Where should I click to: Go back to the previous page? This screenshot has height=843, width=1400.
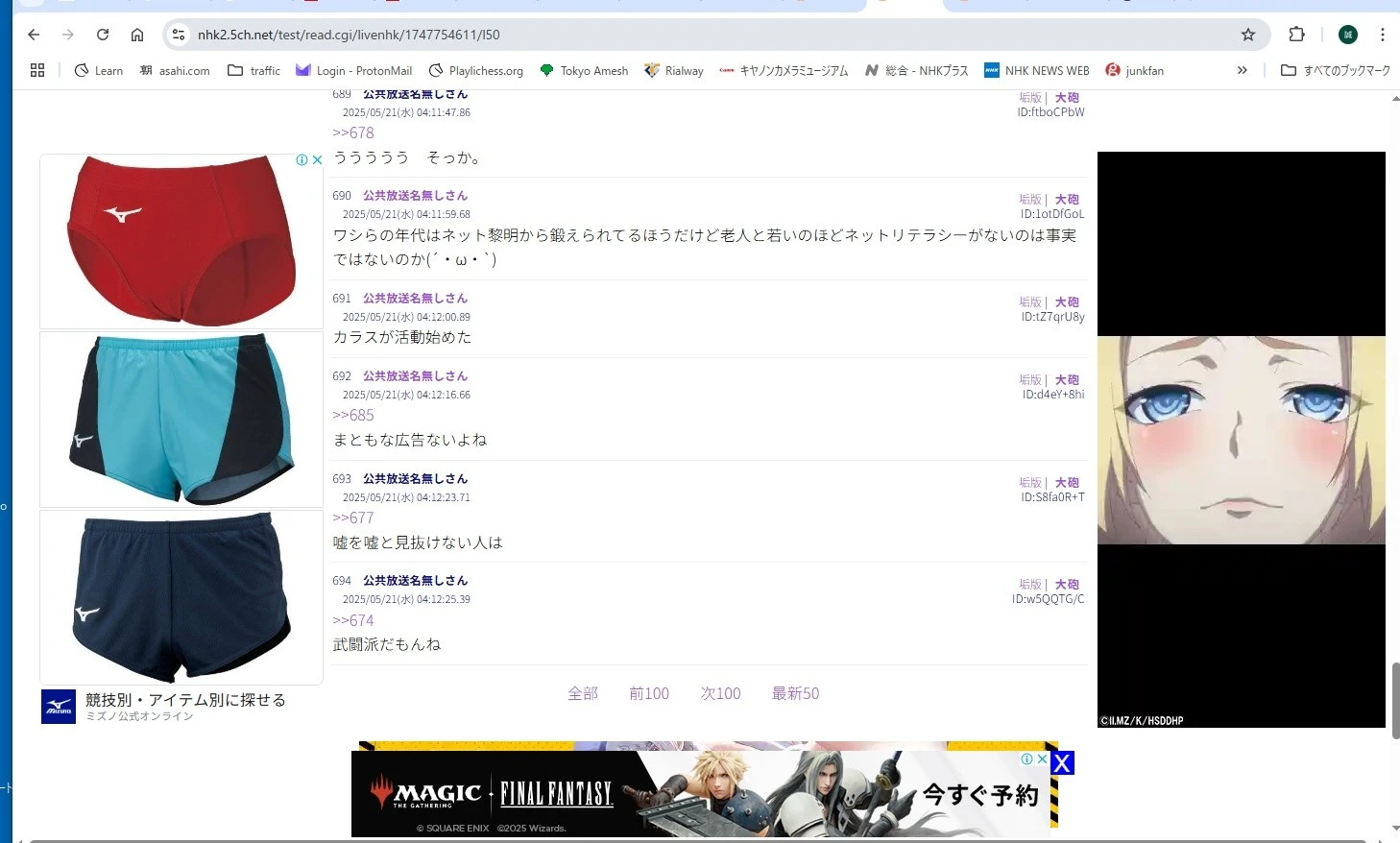(x=34, y=35)
